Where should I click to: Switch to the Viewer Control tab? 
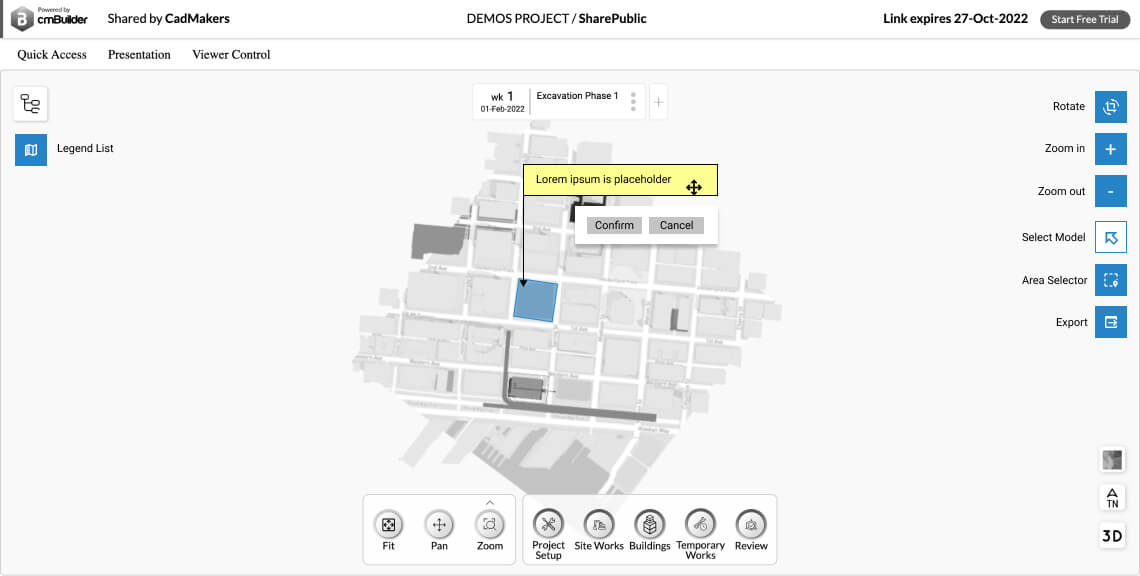tap(230, 55)
